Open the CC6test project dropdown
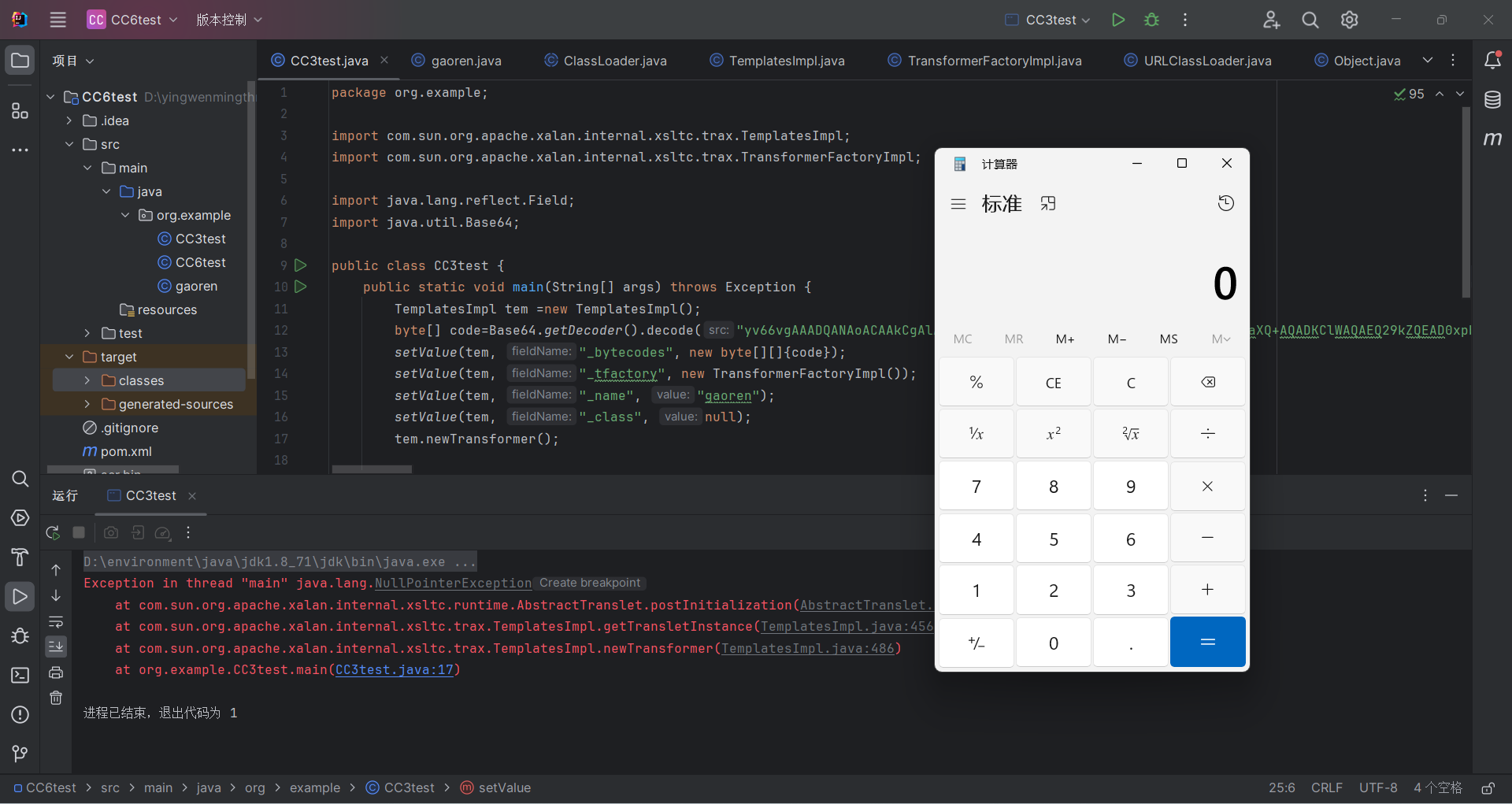 point(132,20)
